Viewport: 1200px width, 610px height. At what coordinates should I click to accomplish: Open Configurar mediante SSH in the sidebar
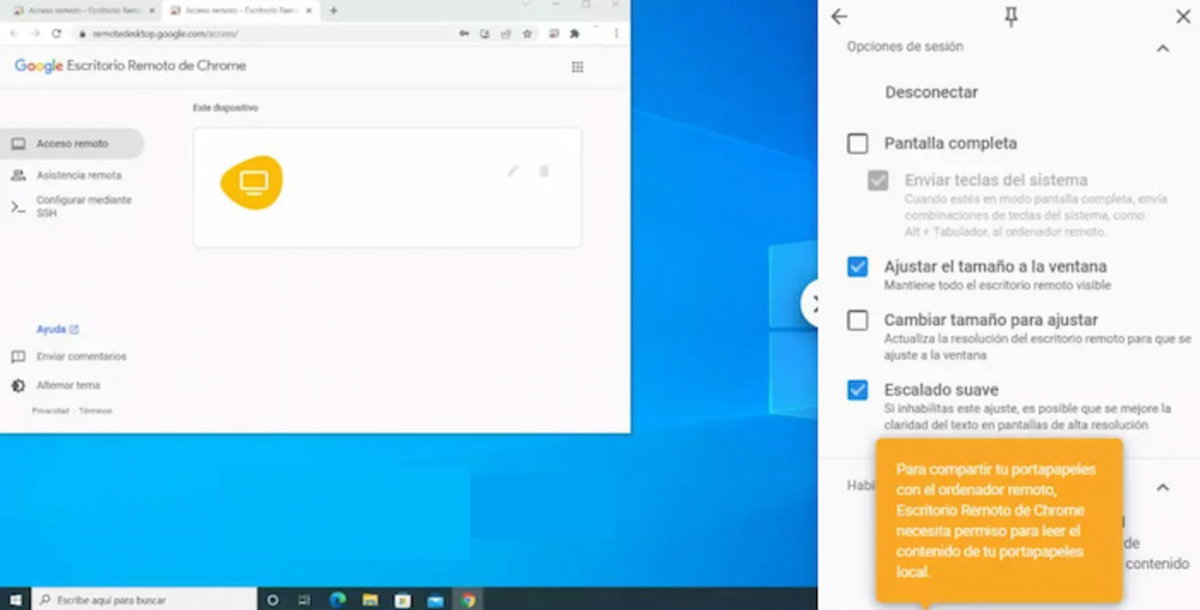tap(83, 206)
